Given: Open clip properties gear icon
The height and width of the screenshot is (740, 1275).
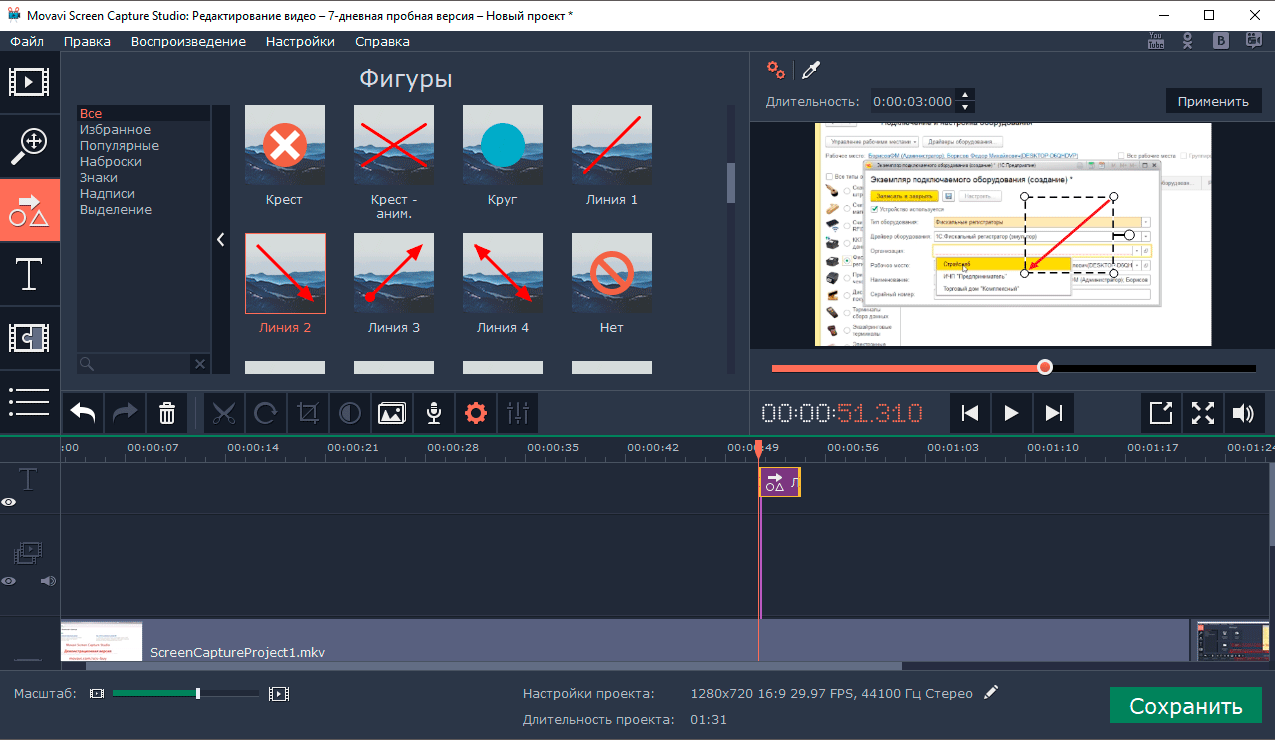Looking at the screenshot, I should coord(476,412).
